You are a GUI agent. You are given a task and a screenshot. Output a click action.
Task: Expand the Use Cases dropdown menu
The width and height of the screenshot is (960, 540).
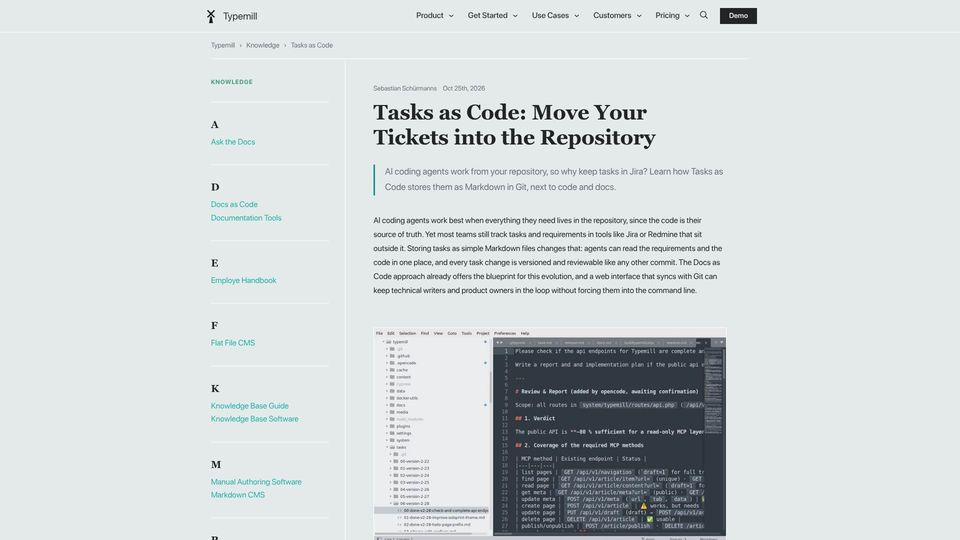(555, 16)
